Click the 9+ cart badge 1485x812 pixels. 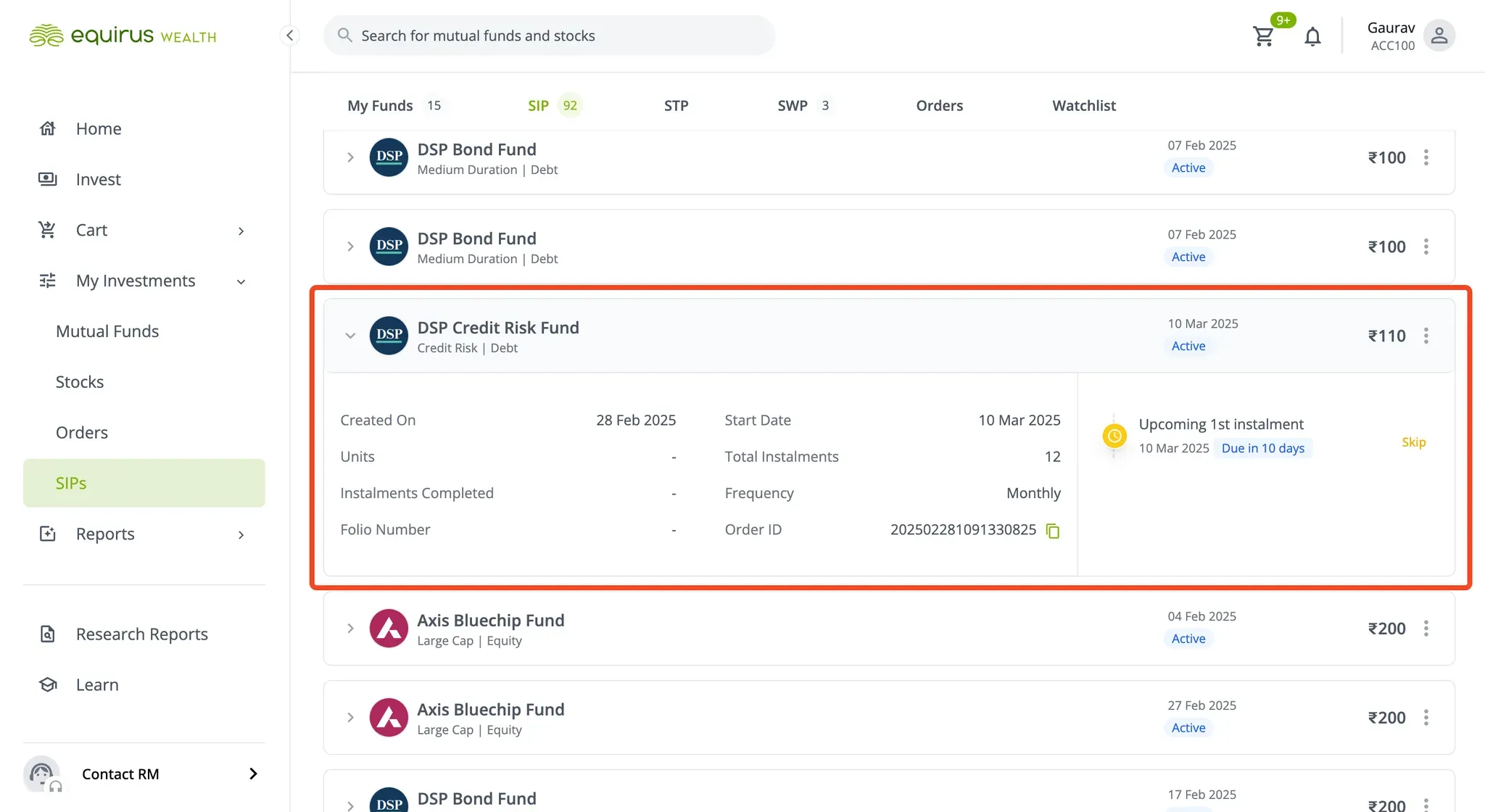coord(1283,20)
